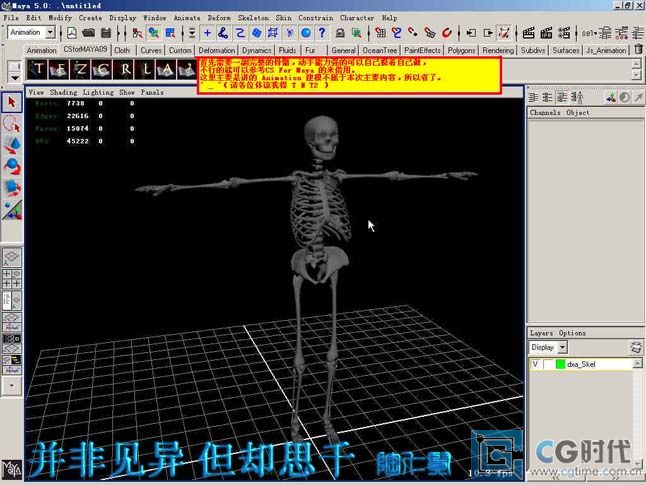Click the lock selection padlock icon
The width and height of the screenshot is (646, 485).
[x=340, y=33]
